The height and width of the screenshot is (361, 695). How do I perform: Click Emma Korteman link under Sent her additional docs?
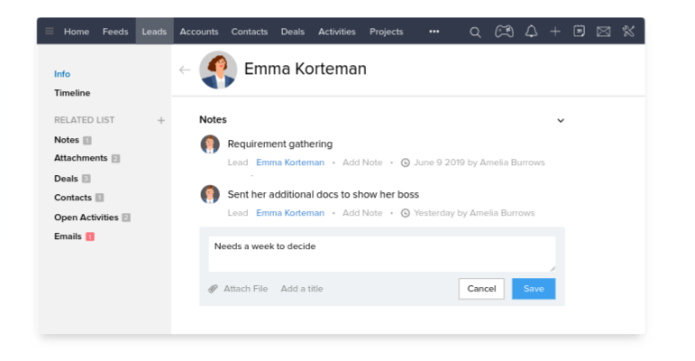click(290, 213)
